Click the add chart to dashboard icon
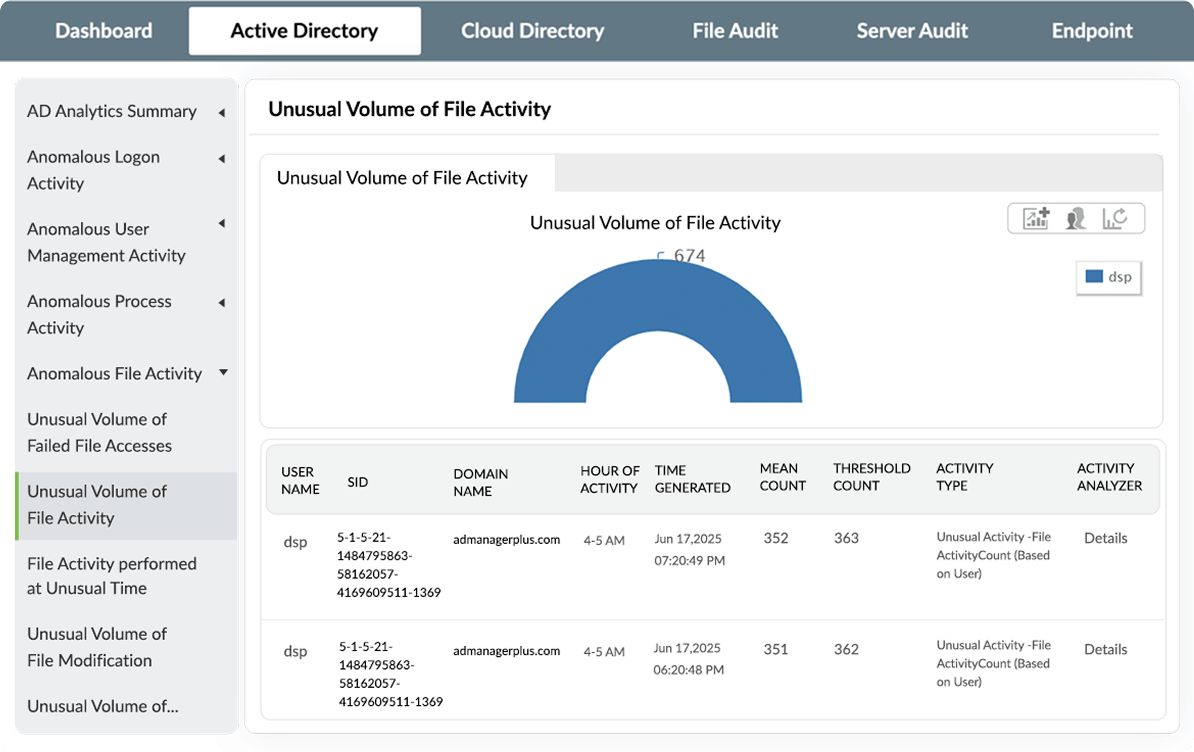This screenshot has height=752, width=1194. coord(1036,218)
